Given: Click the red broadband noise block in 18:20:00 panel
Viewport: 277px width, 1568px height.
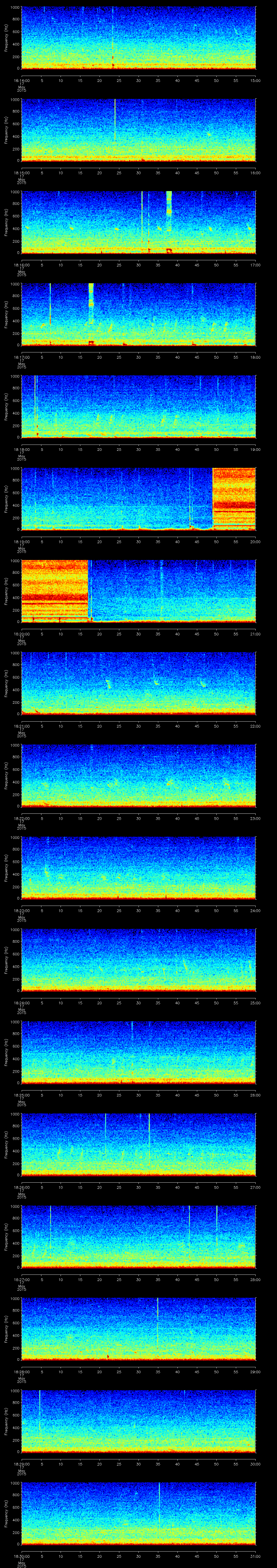Looking at the screenshot, I should (55, 591).
